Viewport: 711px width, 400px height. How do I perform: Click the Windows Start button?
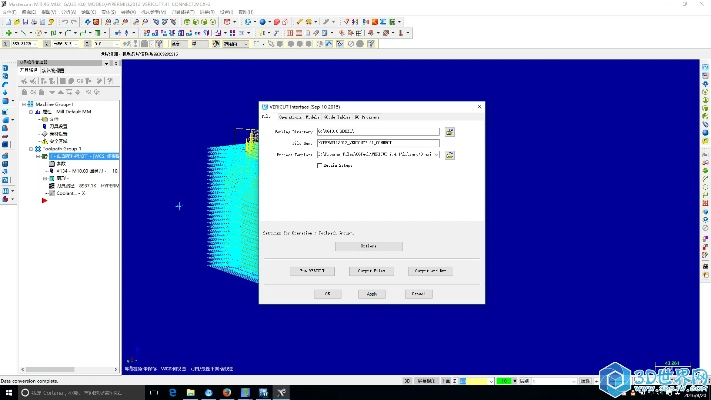click(x=7, y=393)
